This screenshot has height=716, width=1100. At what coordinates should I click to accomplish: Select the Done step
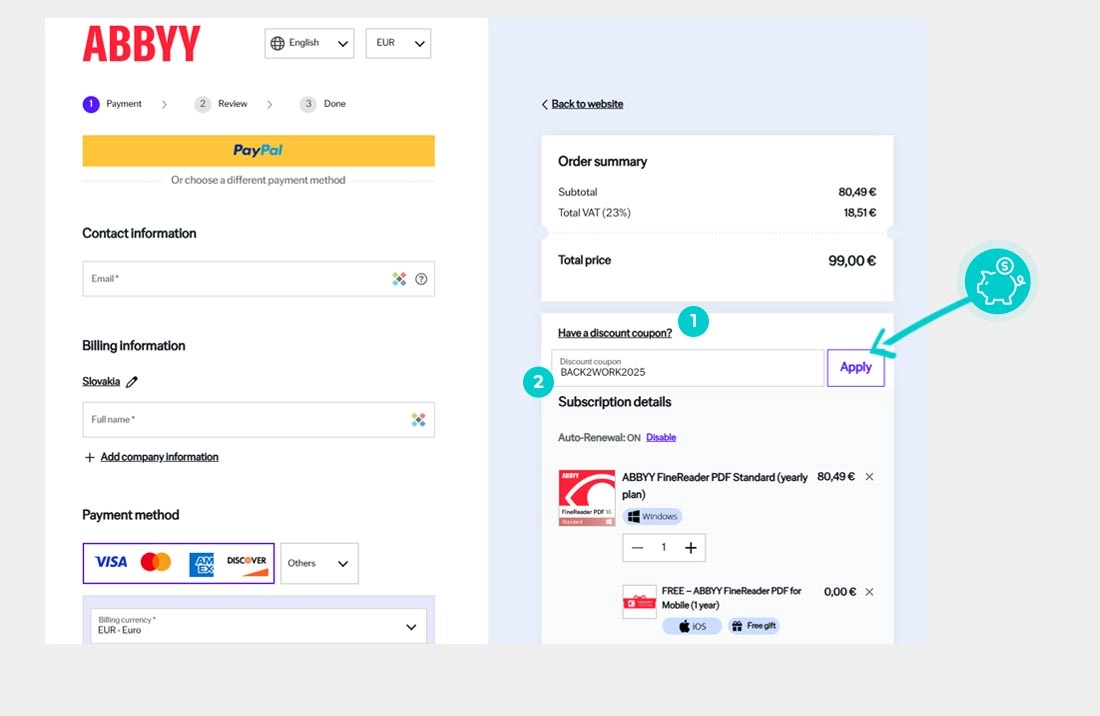click(323, 104)
